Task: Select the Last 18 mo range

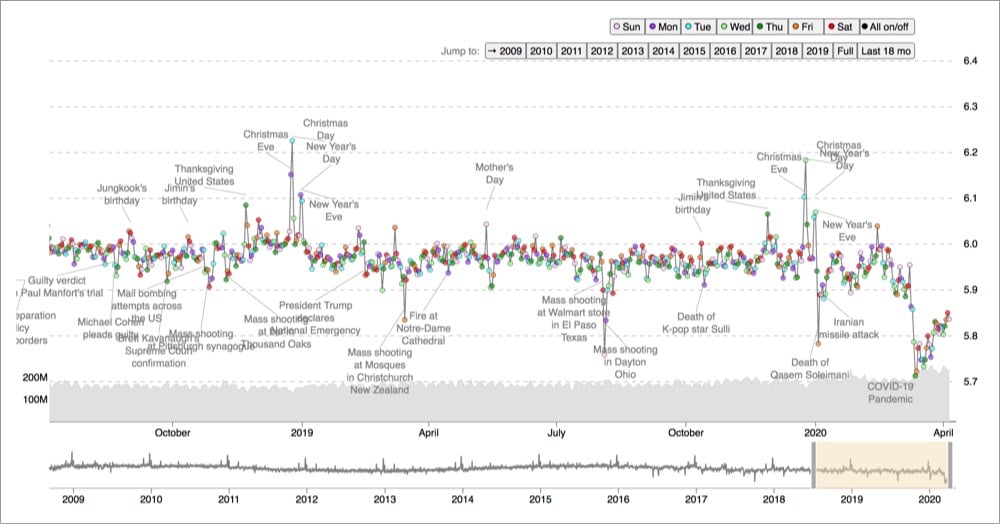Action: click(x=886, y=50)
